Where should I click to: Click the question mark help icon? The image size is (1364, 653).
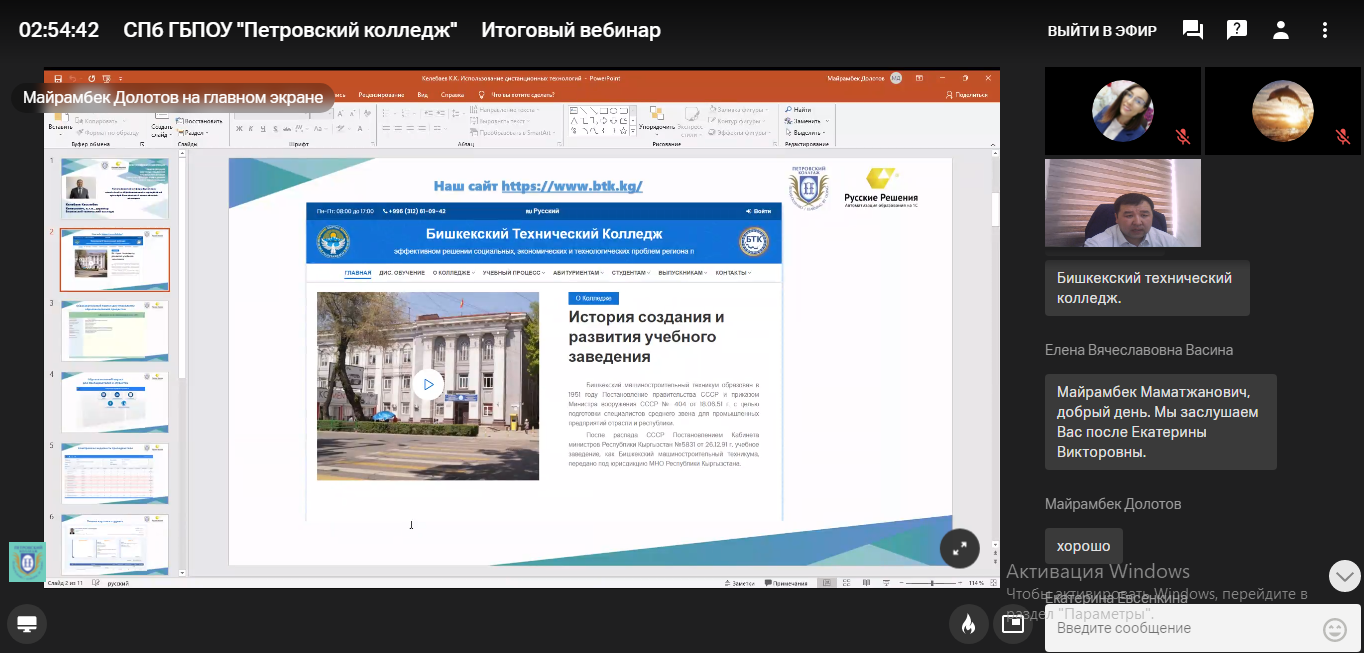point(1236,30)
